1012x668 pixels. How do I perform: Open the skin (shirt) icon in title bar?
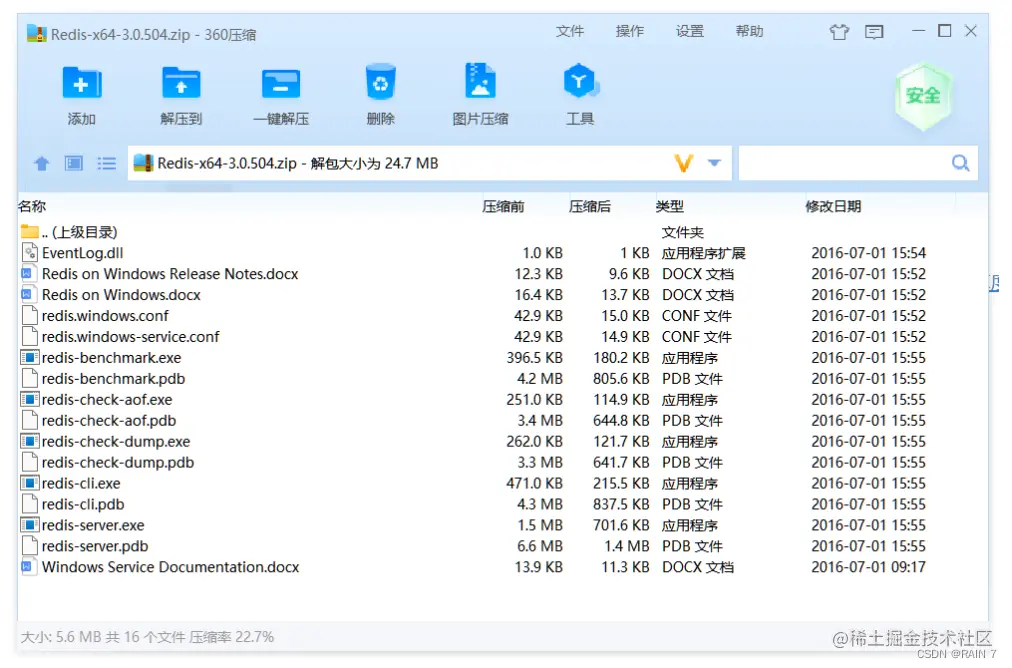[x=839, y=32]
